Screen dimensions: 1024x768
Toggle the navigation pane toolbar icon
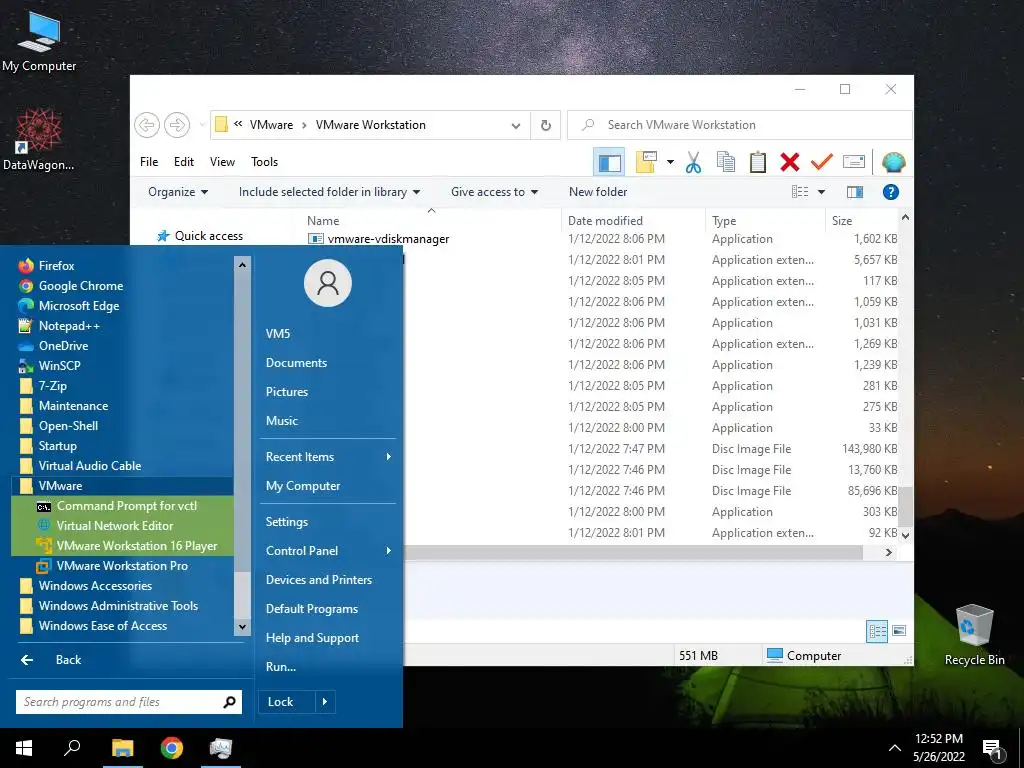click(x=609, y=163)
